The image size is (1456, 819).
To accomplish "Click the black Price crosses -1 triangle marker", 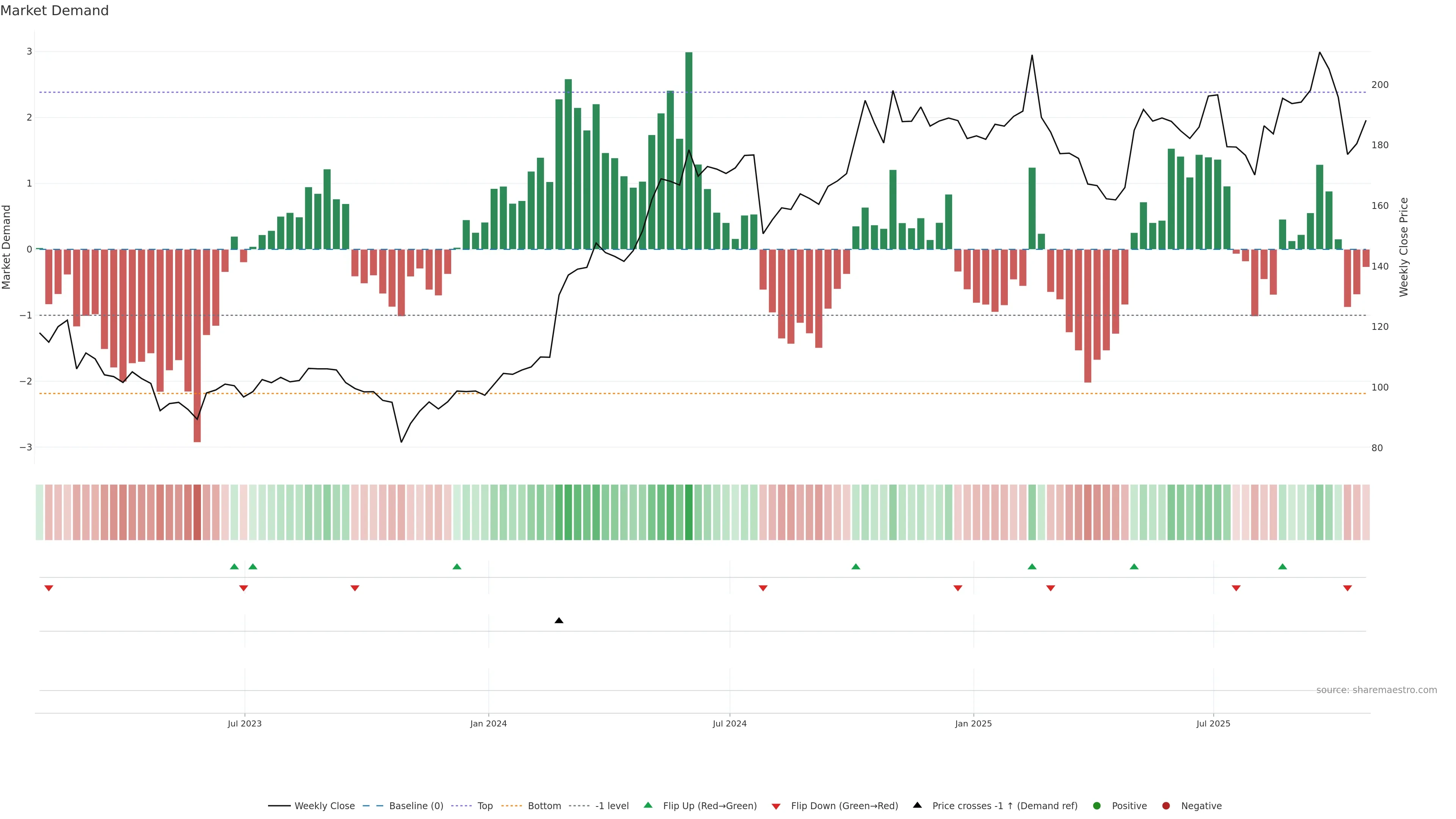I will [x=559, y=621].
